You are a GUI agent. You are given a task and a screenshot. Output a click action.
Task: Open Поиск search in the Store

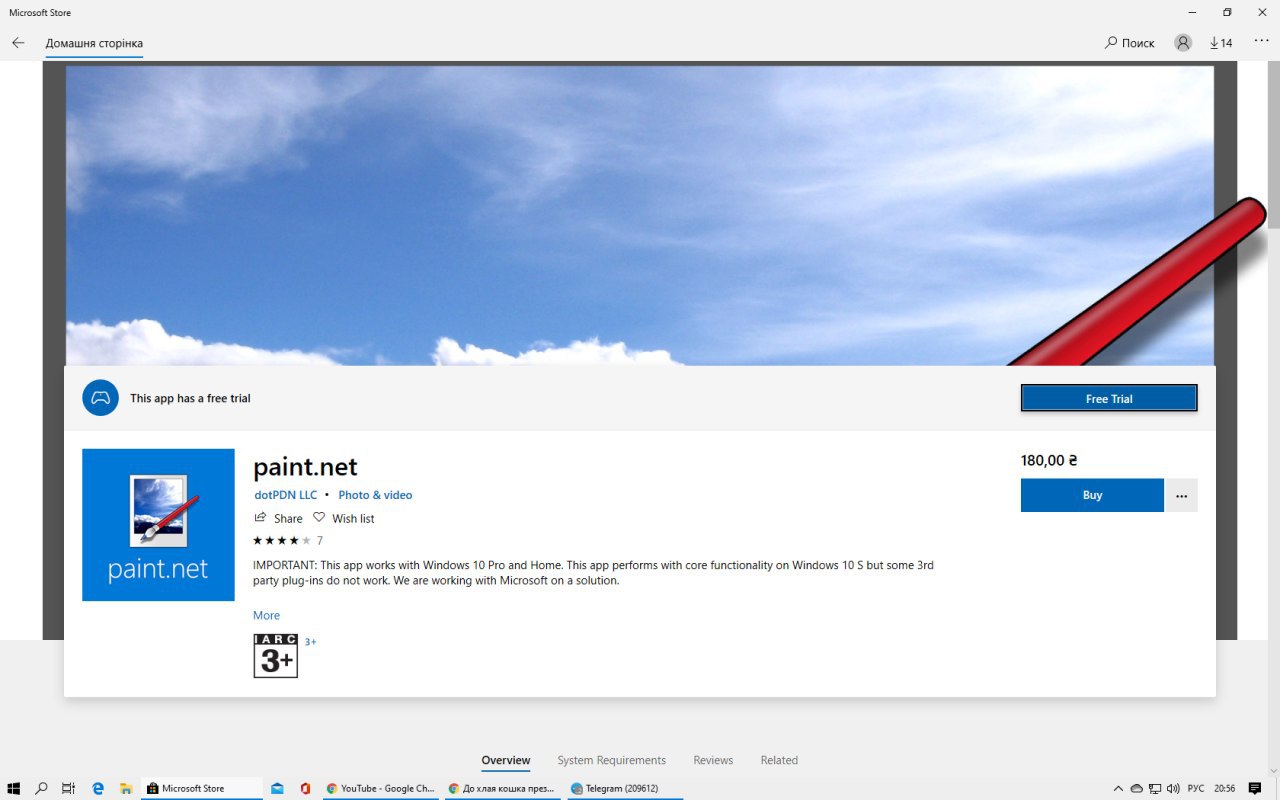click(1130, 43)
